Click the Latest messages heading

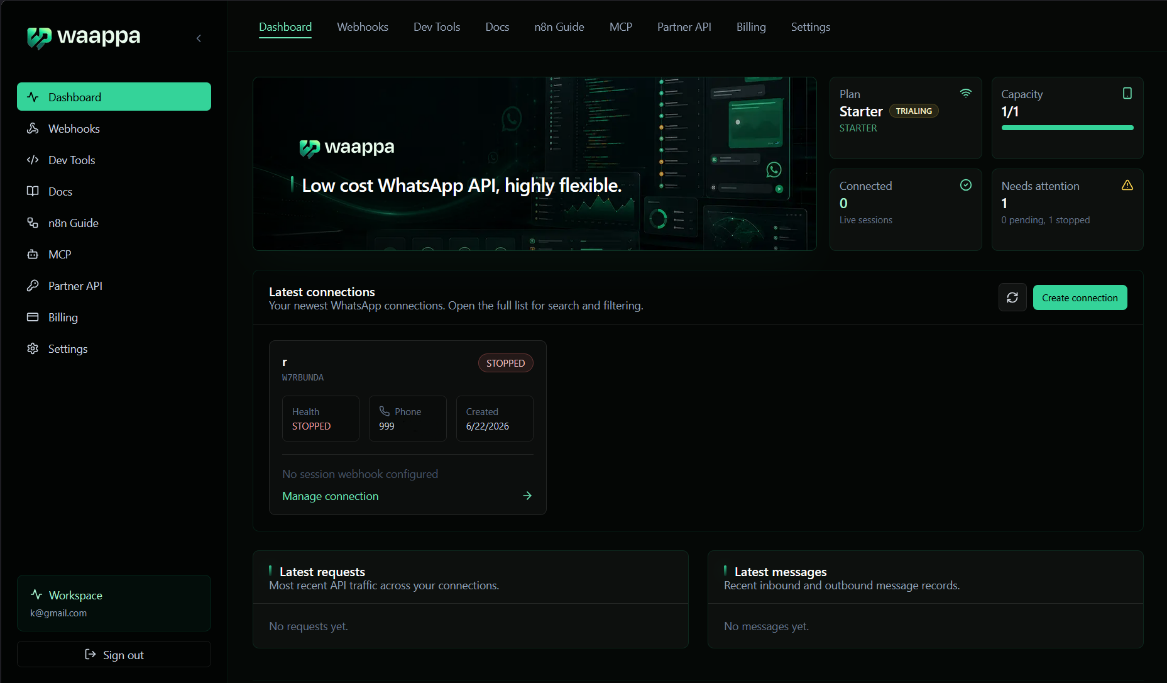tap(781, 571)
